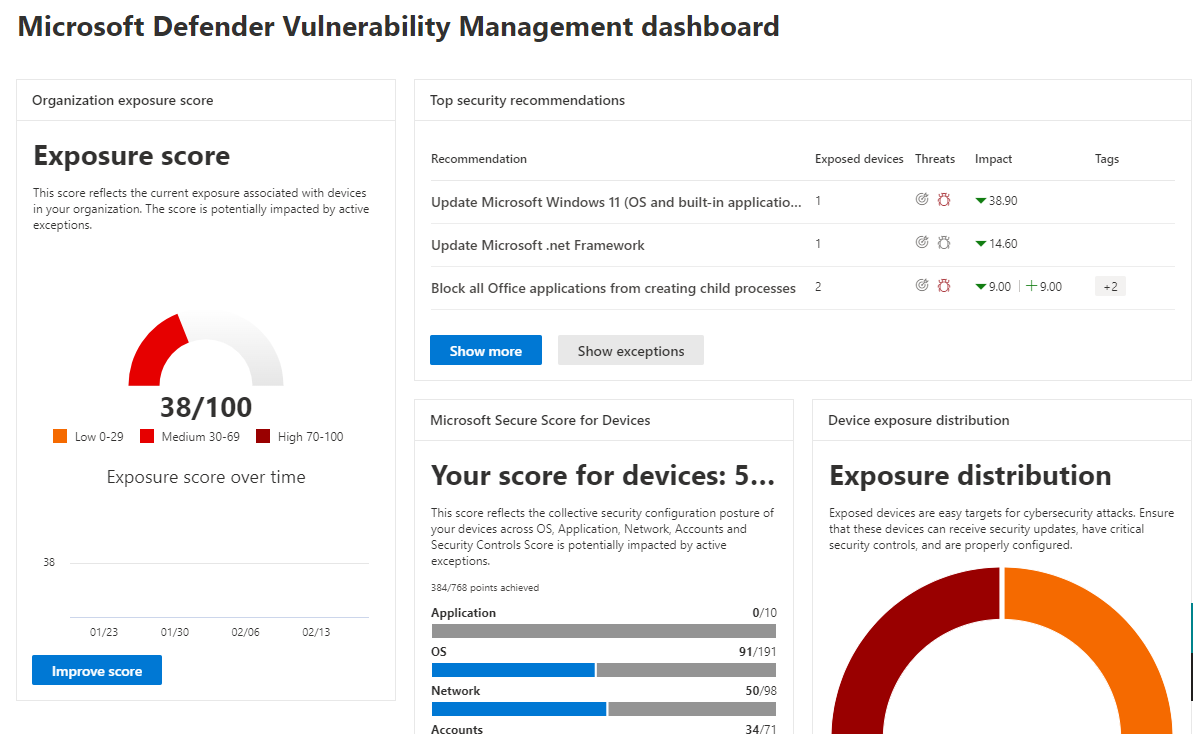Click target icon in Block Office applications row

tap(922, 286)
